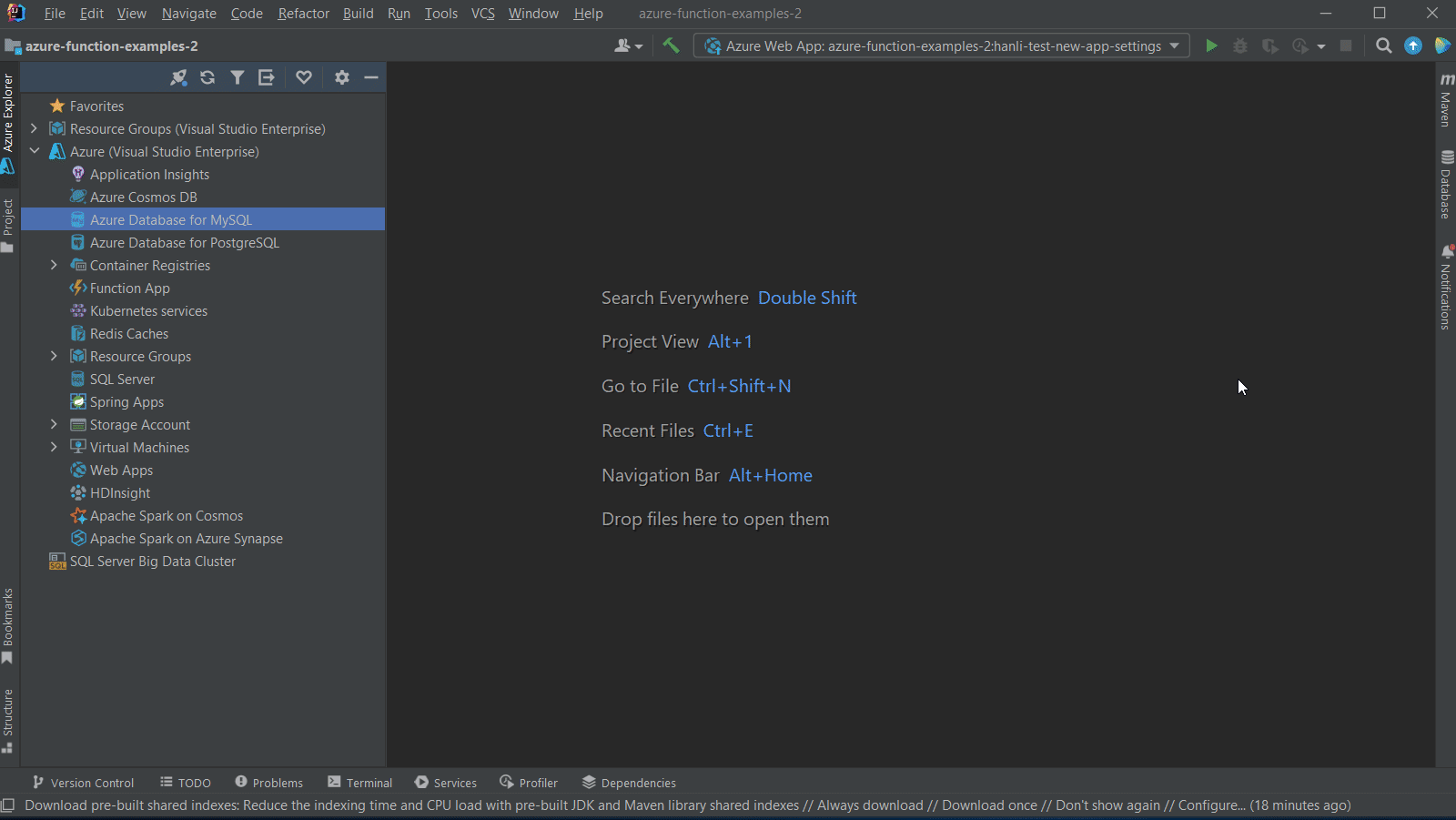The height and width of the screenshot is (820, 1456).
Task: Run the selected configuration with green play
Action: point(1211,46)
